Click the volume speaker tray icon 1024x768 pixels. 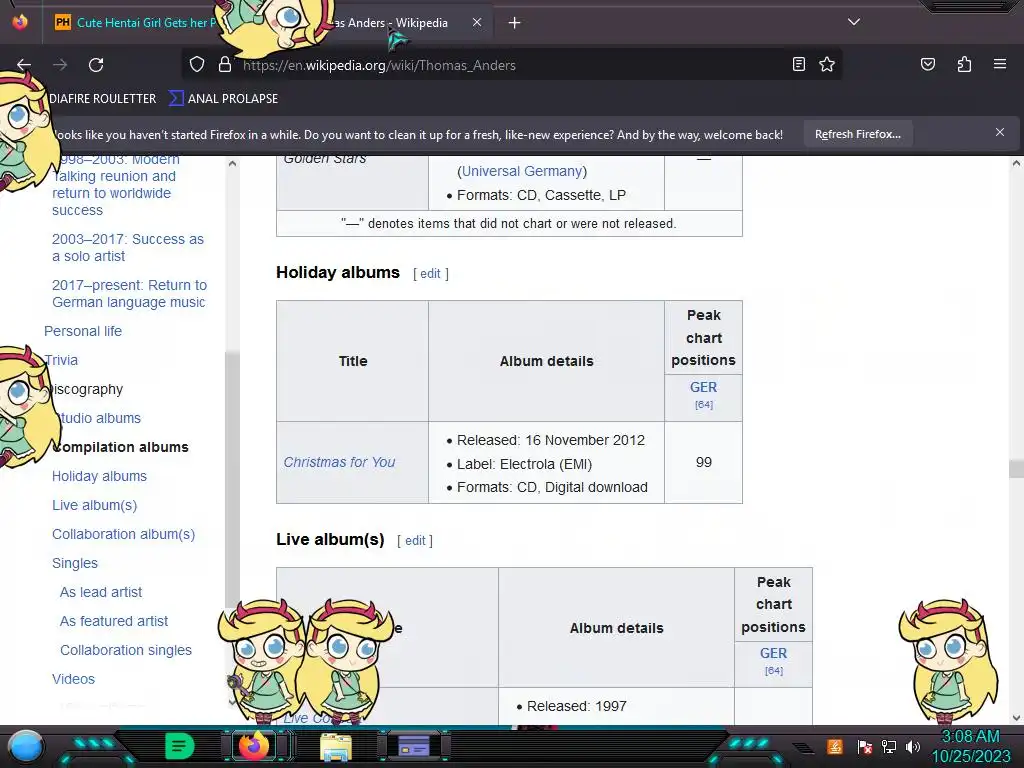[x=913, y=746]
